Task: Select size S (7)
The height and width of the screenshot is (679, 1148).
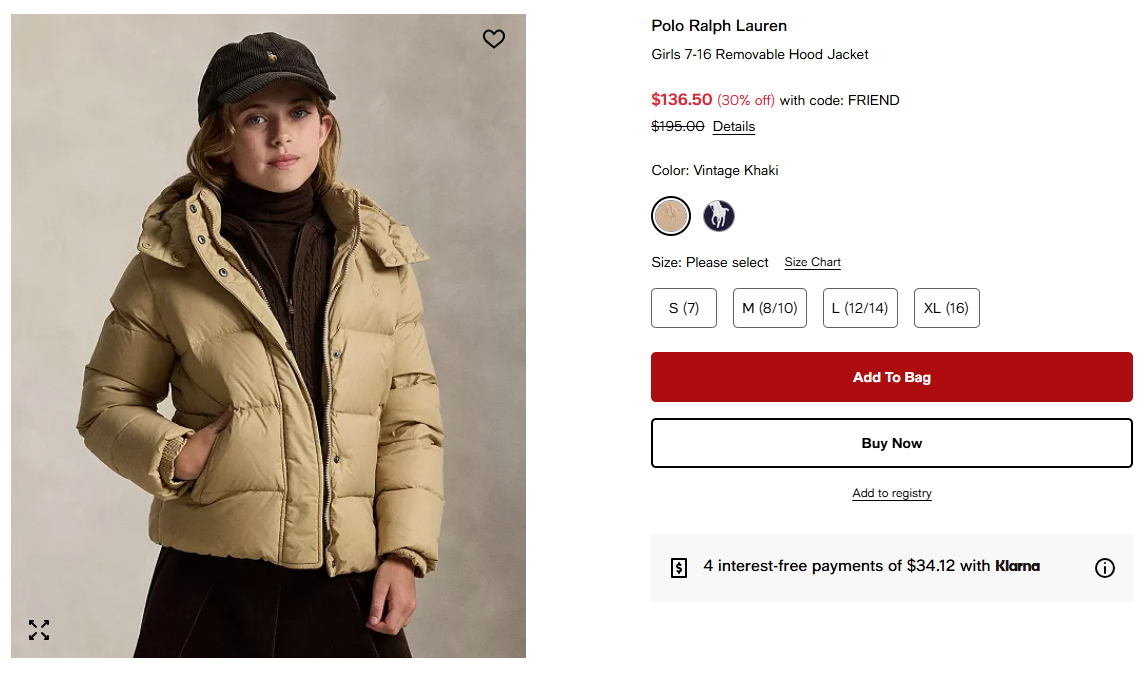Action: 684,308
